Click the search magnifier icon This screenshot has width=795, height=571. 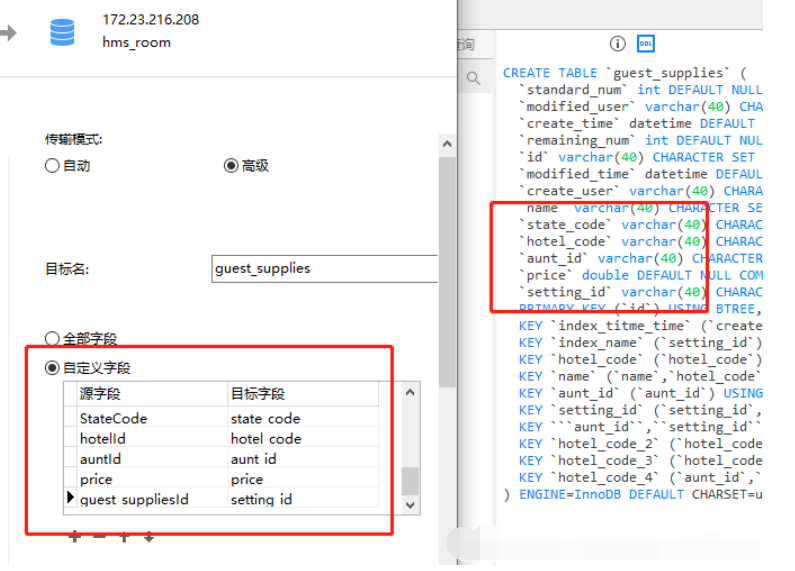click(x=473, y=77)
